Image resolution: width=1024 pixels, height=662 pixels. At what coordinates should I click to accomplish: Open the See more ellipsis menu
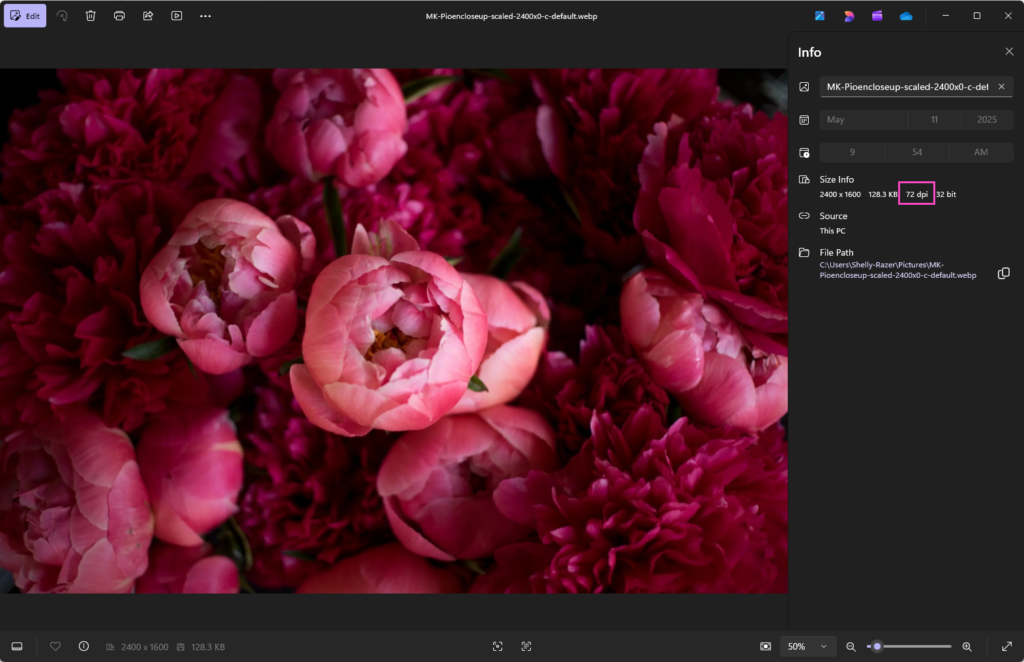(205, 16)
